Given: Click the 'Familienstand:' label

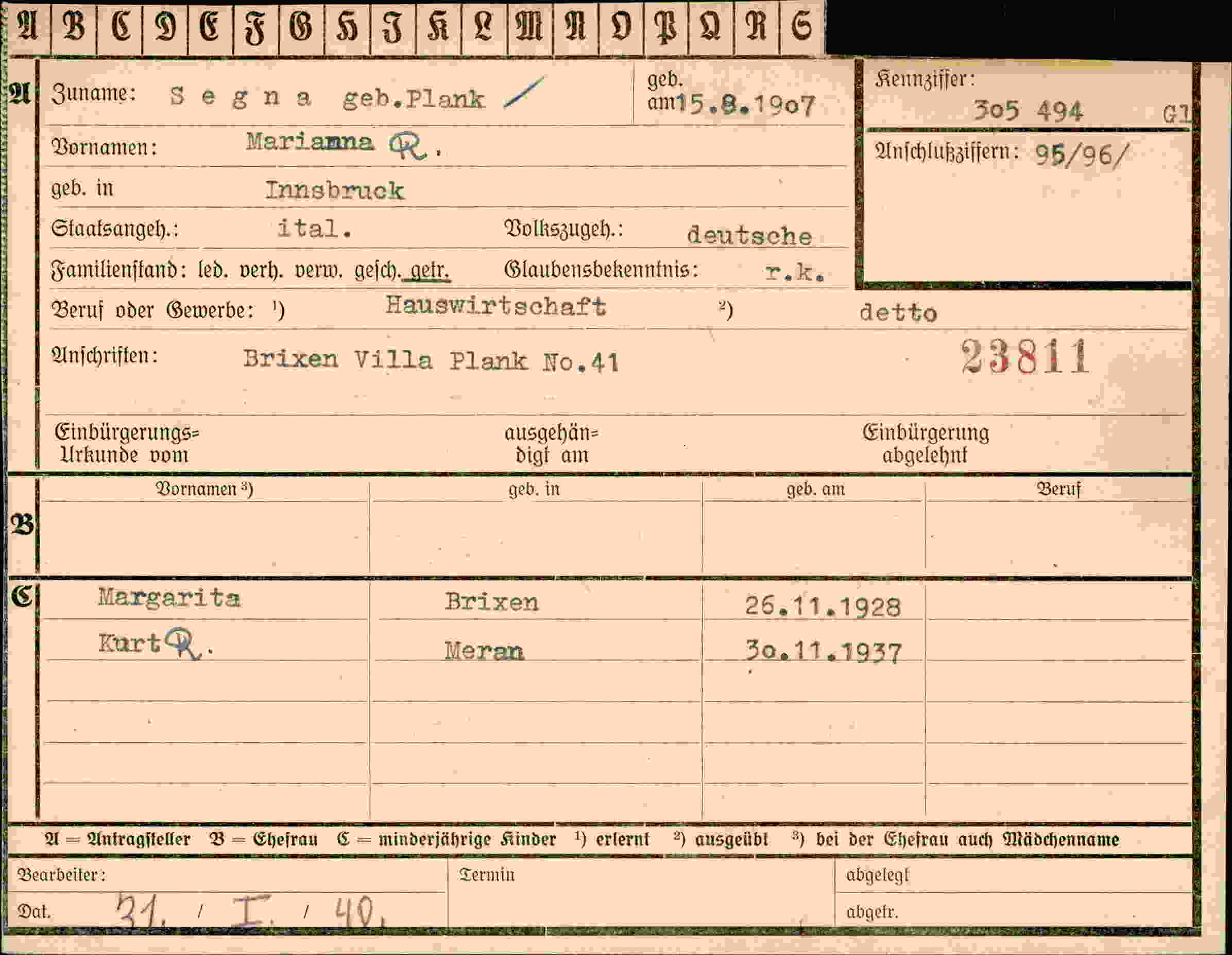Looking at the screenshot, I should pos(119,270).
